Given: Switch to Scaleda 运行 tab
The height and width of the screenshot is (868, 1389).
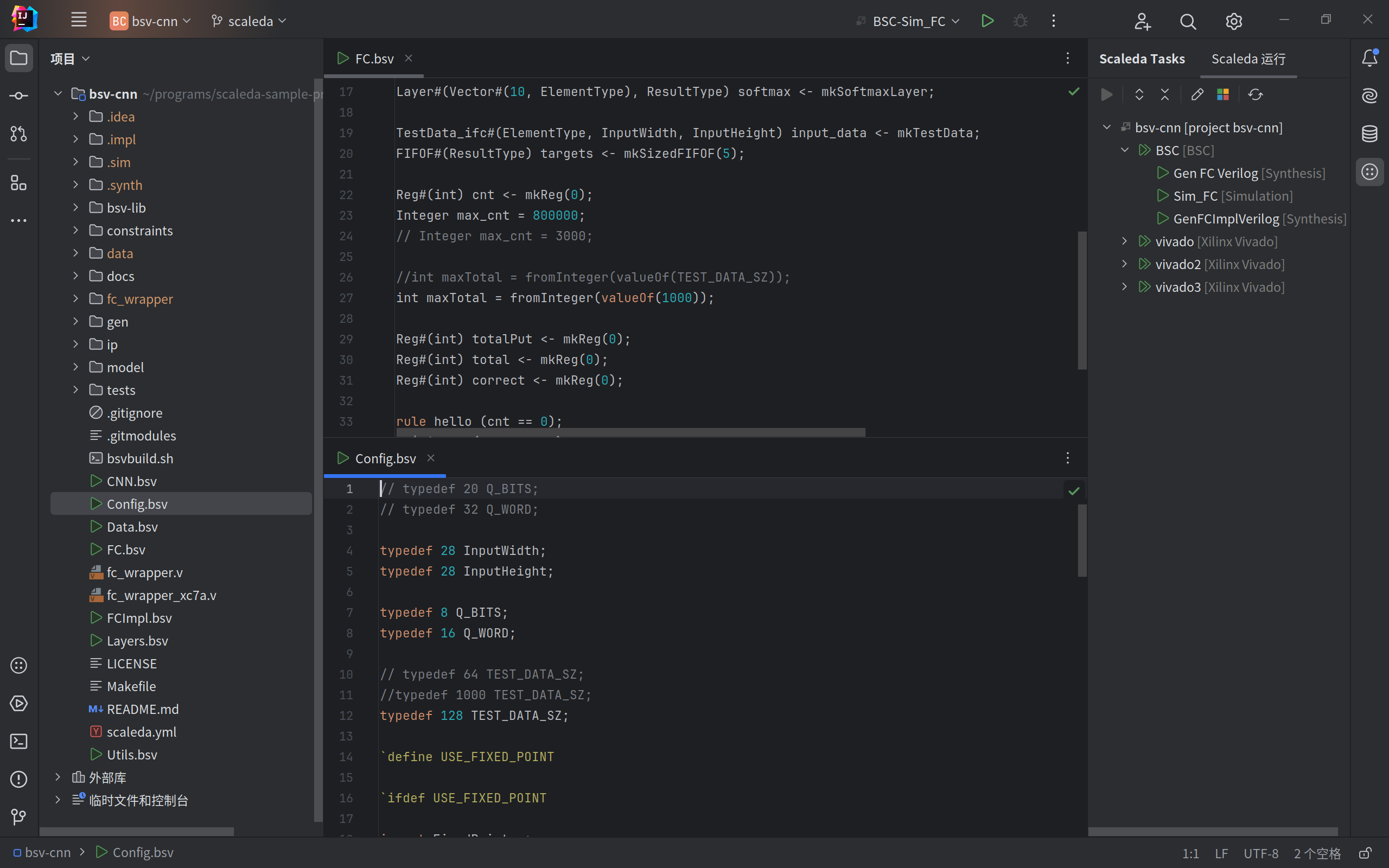Looking at the screenshot, I should pos(1248,59).
